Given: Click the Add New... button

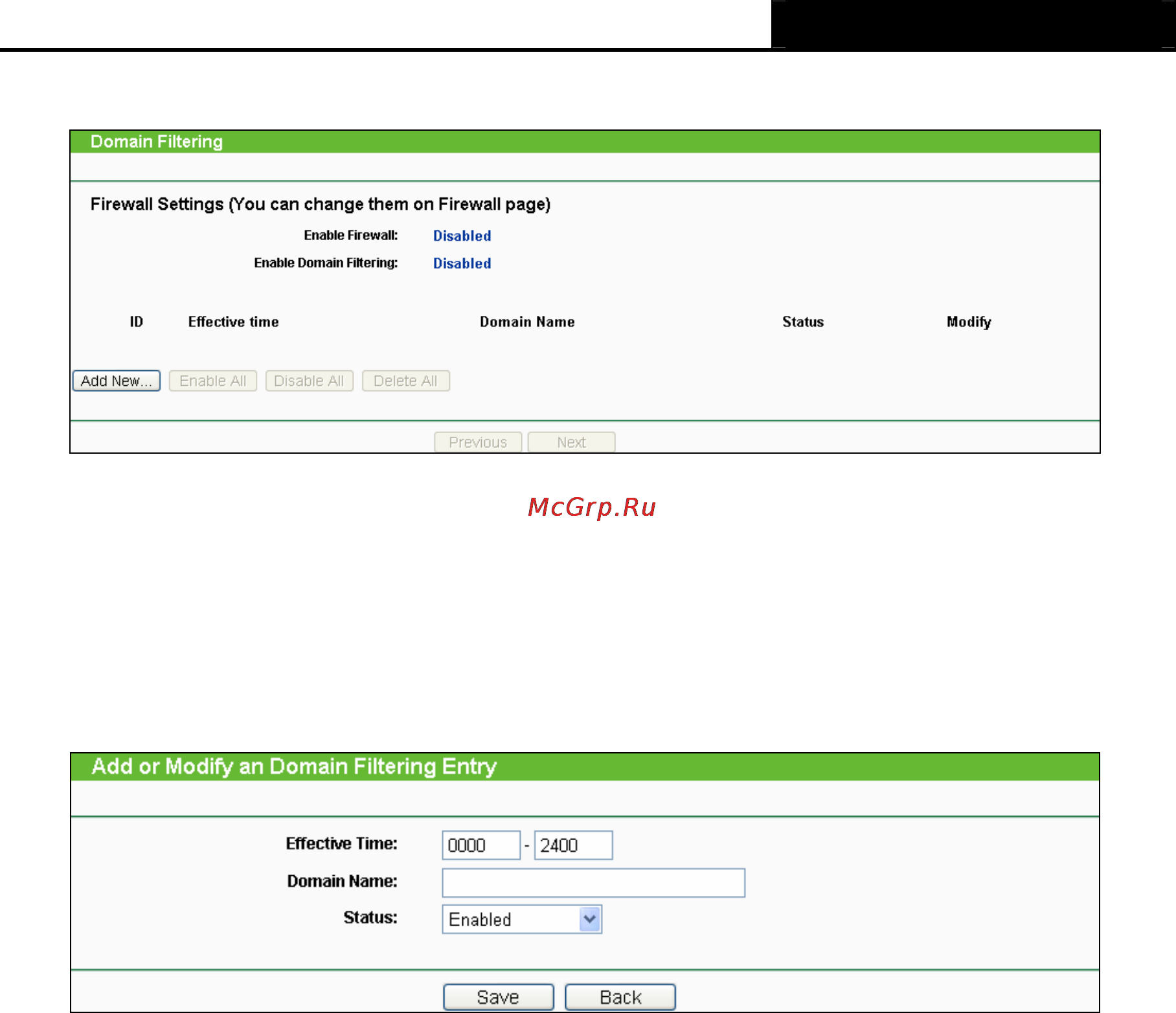Looking at the screenshot, I should tap(117, 381).
